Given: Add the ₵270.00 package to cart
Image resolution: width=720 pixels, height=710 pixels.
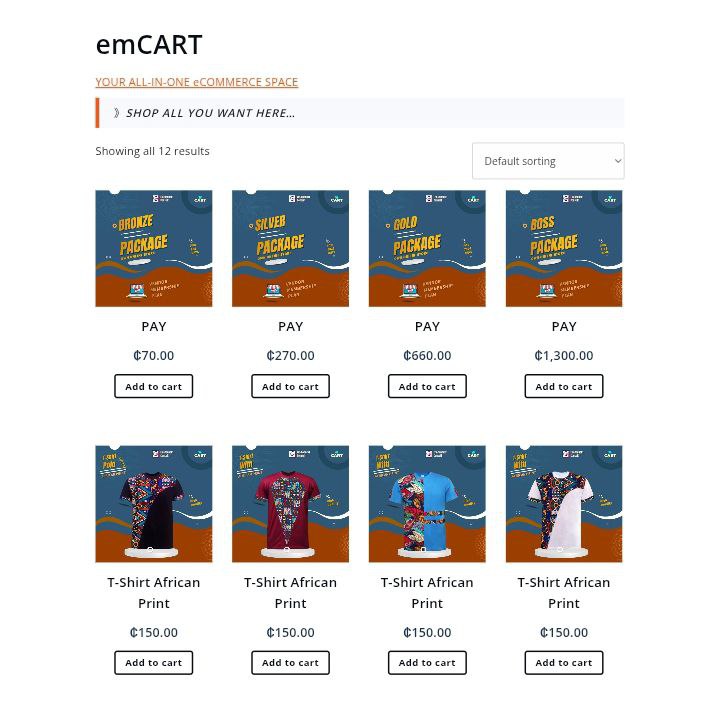Looking at the screenshot, I should click(290, 386).
